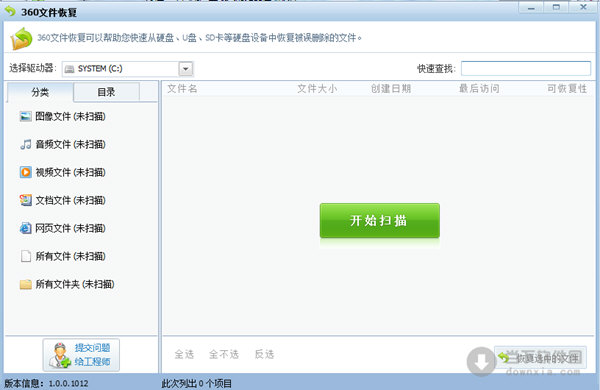600x390 pixels.
Task: Select 所有文件 (未扫描) category
Action: pos(63,256)
